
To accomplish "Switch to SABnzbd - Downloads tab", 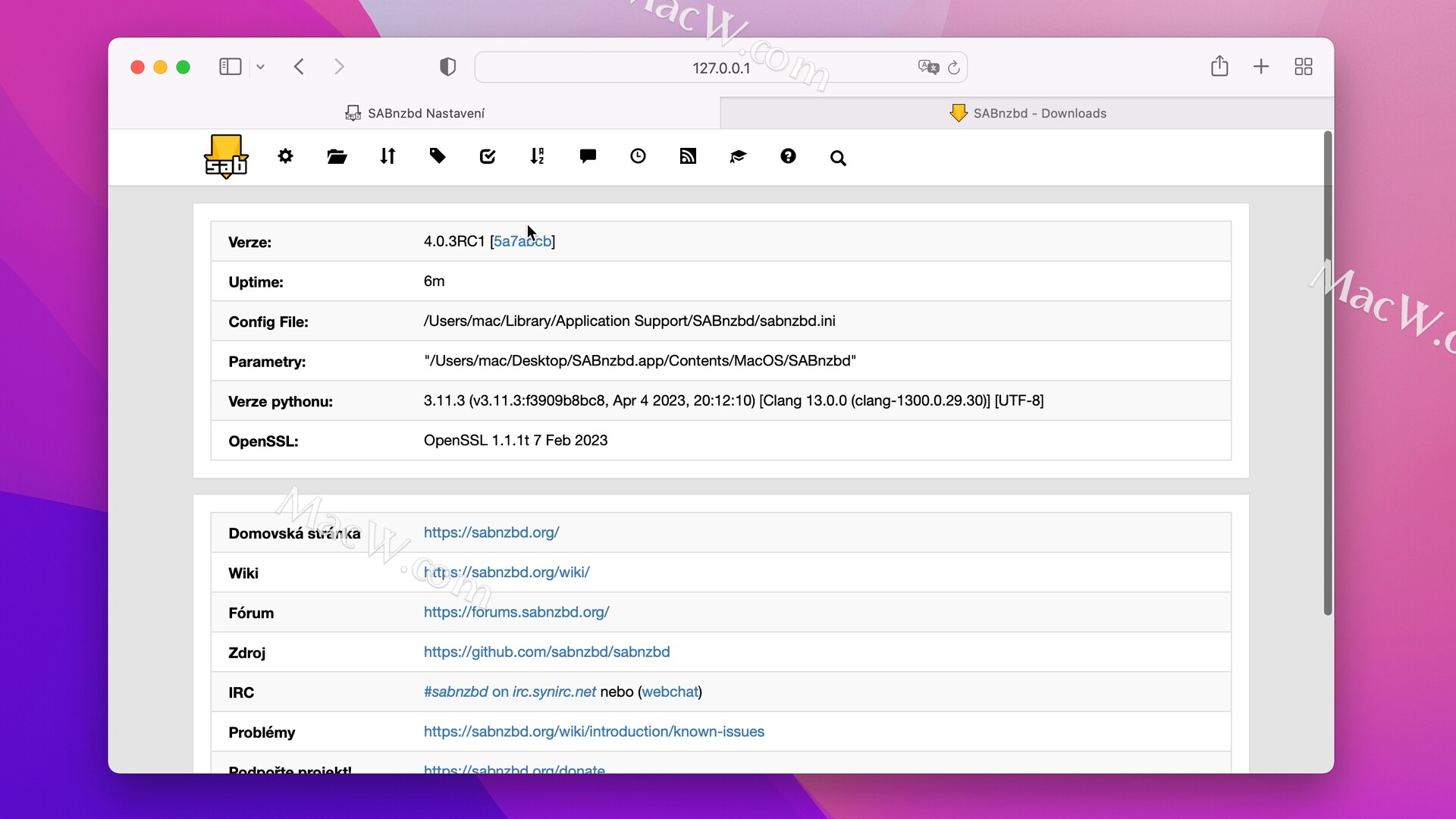I will (1027, 113).
